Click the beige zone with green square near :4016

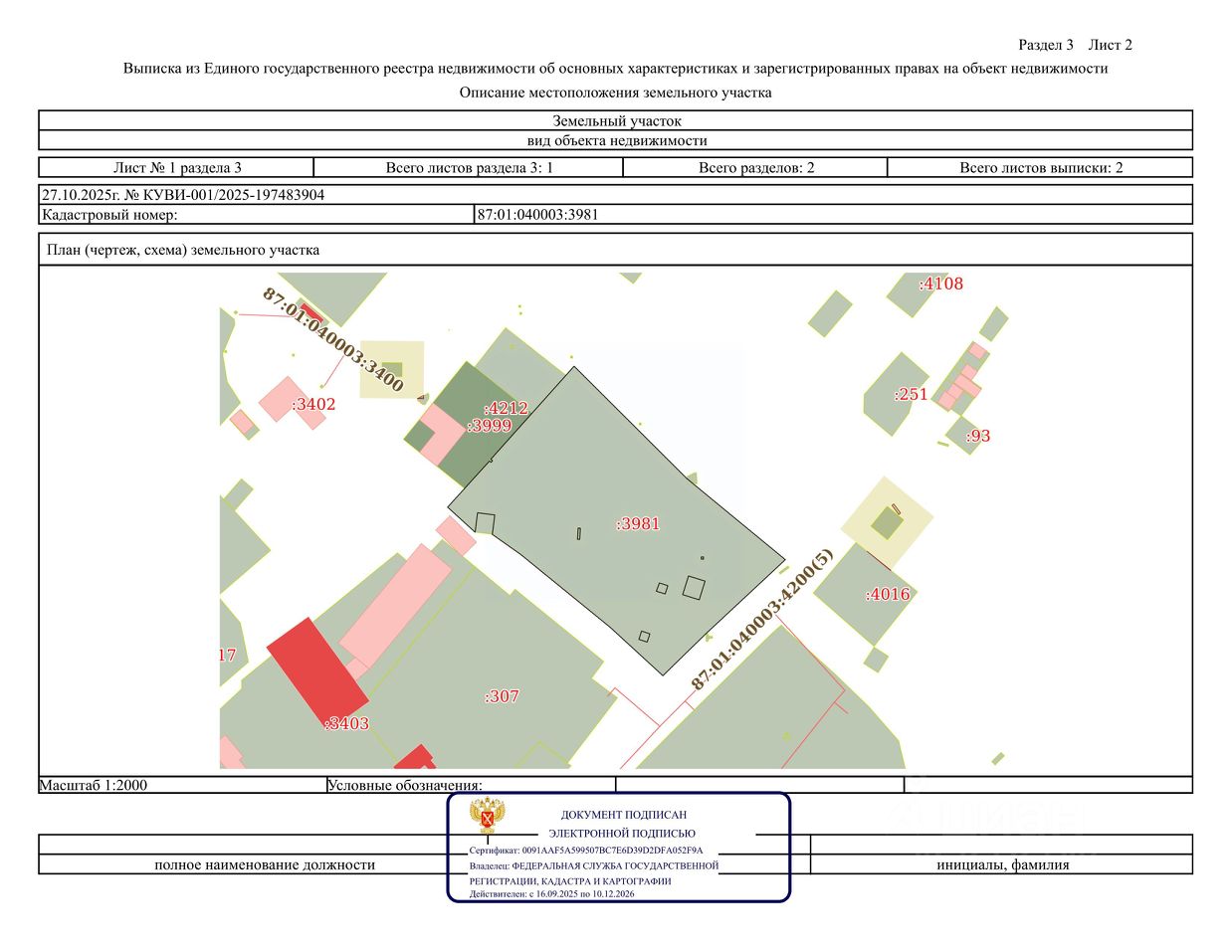point(888,522)
